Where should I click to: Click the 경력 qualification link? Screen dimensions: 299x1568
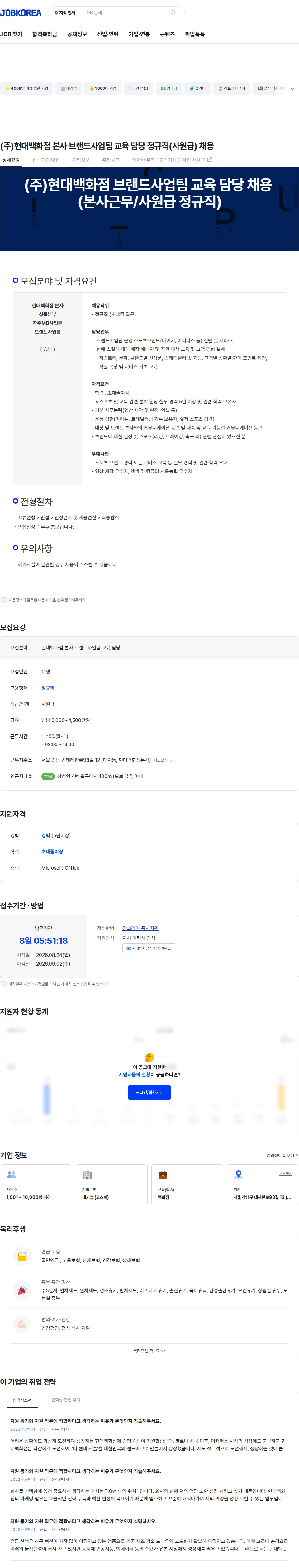point(46,836)
